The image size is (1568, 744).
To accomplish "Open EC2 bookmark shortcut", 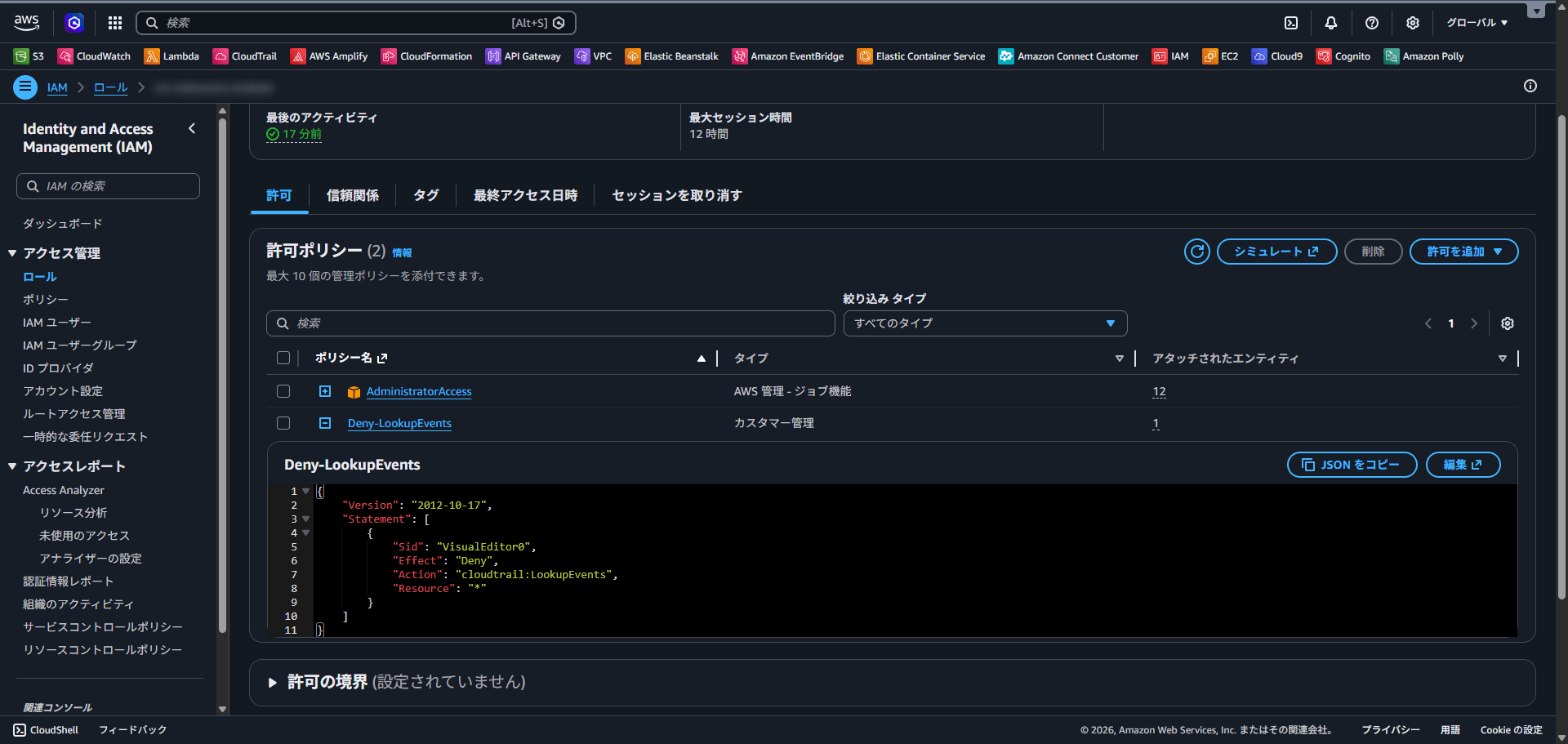I will click(1220, 56).
